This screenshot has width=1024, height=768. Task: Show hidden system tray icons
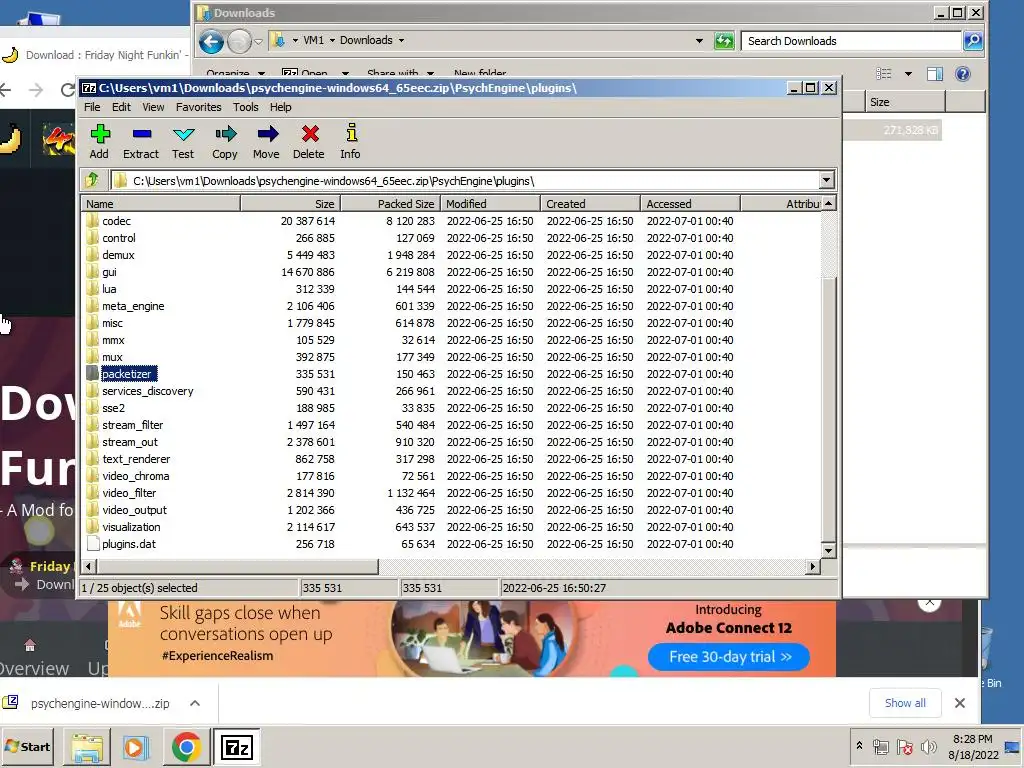tap(859, 745)
